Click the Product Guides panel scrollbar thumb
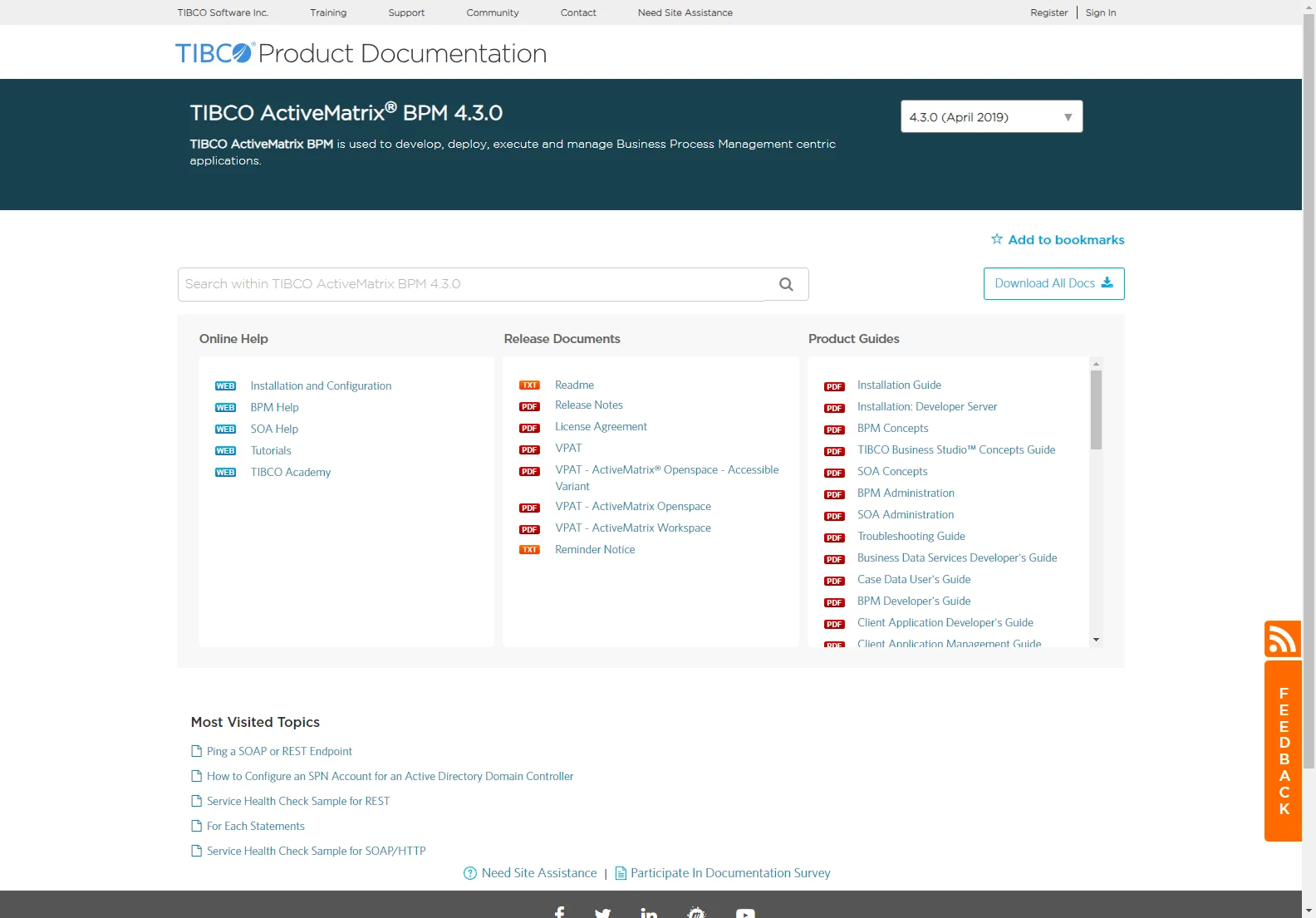Screen dimensions: 1316x918 point(1096,410)
